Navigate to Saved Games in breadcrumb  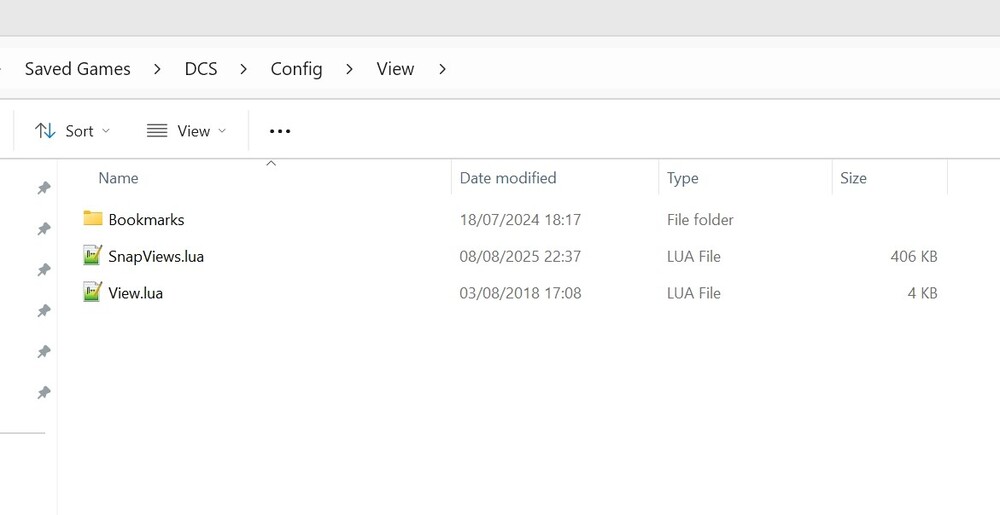tap(77, 69)
